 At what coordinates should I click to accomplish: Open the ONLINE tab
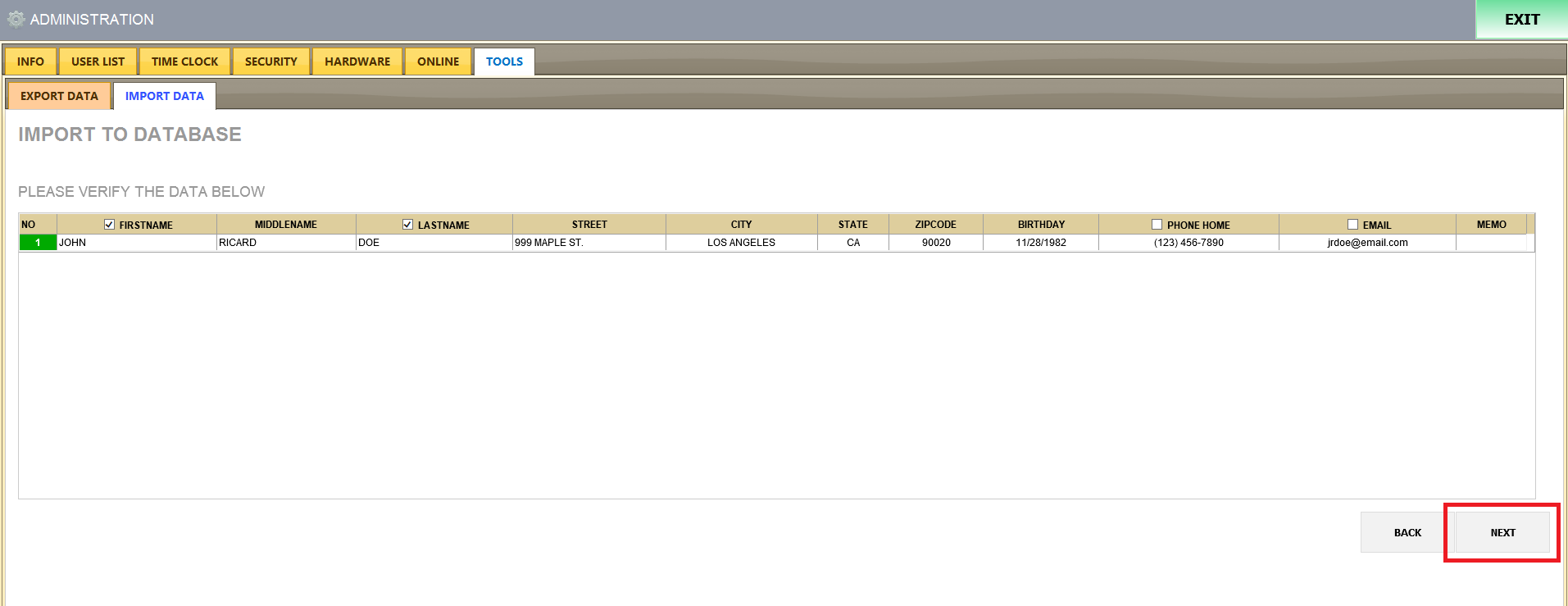coord(438,62)
